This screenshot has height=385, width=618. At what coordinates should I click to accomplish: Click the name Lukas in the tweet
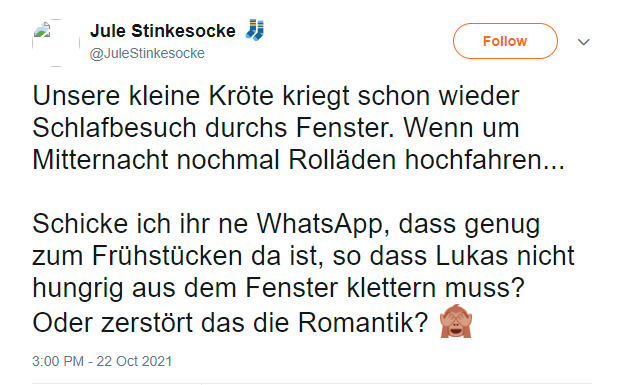tap(472, 256)
